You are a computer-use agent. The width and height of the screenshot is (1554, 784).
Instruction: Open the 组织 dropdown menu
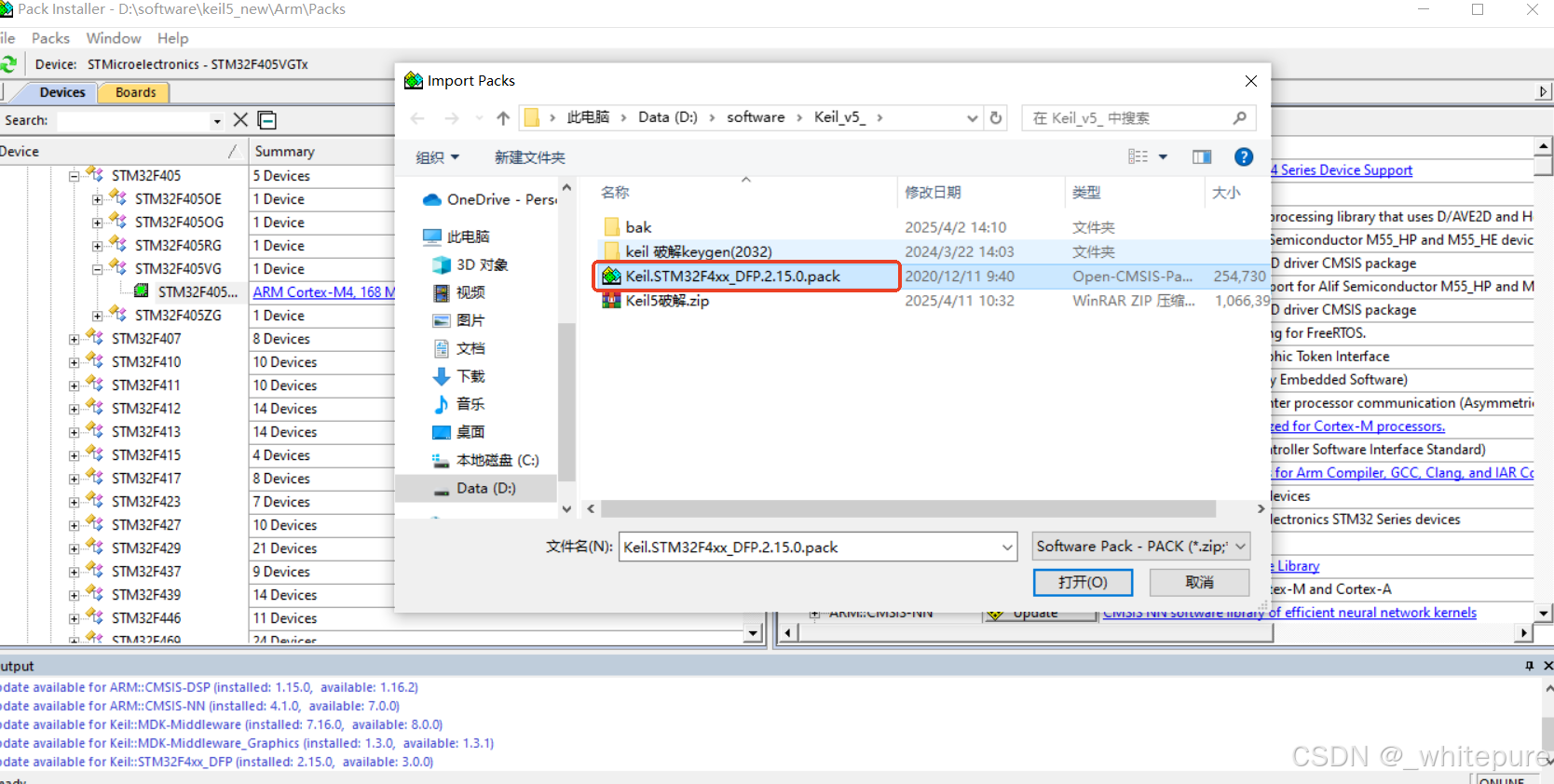(437, 157)
